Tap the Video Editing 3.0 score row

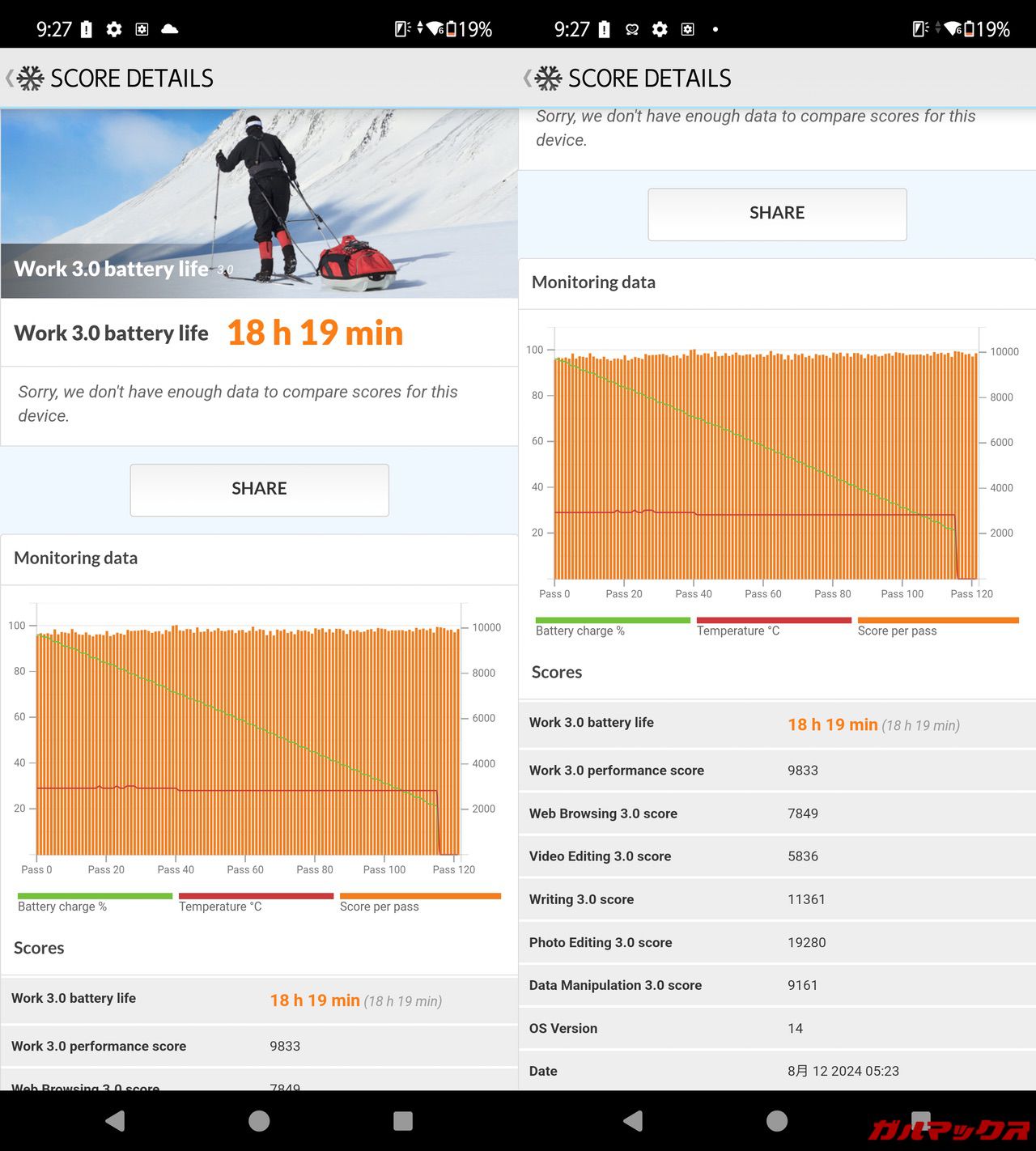click(777, 856)
